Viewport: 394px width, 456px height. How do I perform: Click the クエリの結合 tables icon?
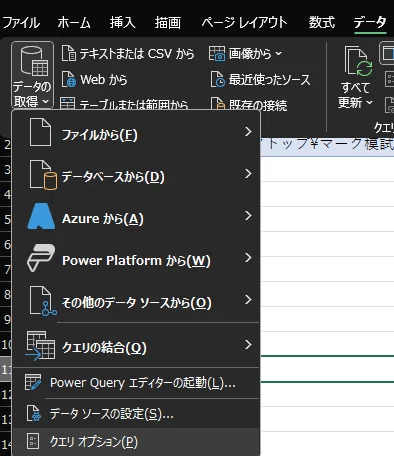click(x=40, y=346)
